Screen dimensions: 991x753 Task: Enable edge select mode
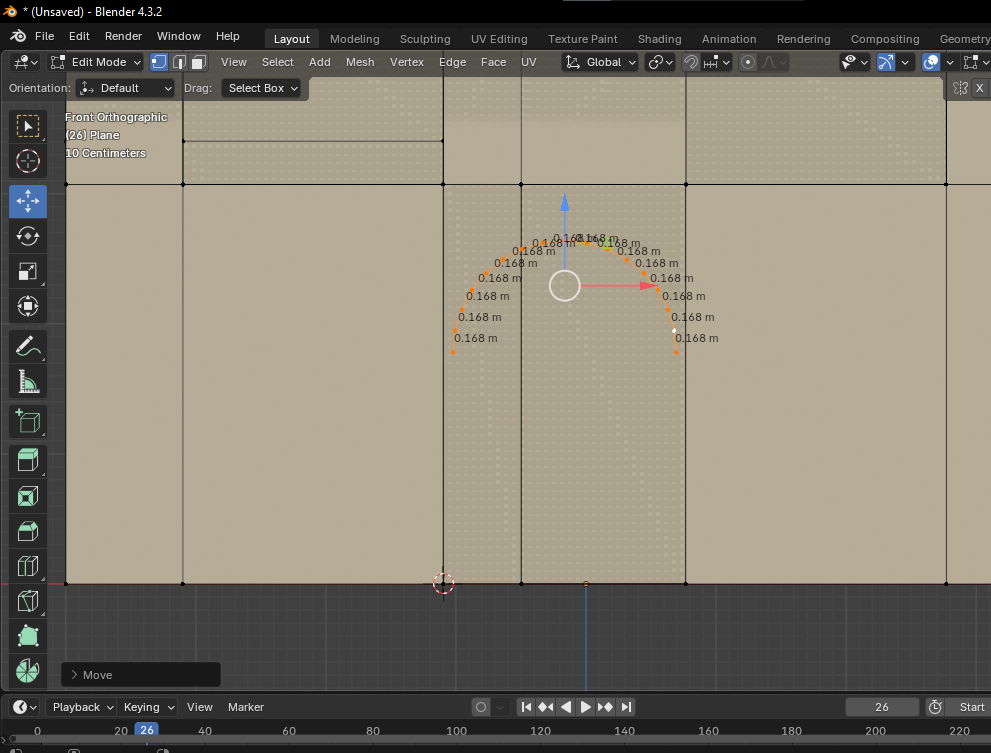click(x=179, y=62)
